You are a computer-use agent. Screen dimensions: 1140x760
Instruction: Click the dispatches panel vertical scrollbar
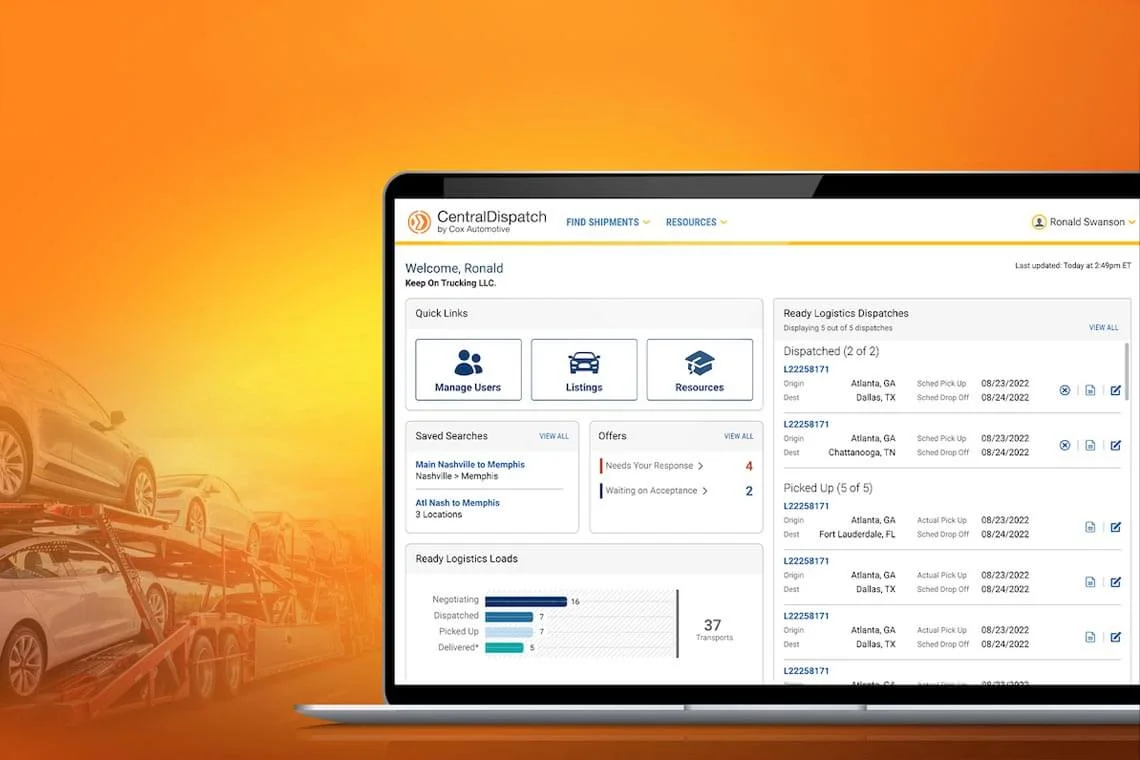coord(1126,371)
